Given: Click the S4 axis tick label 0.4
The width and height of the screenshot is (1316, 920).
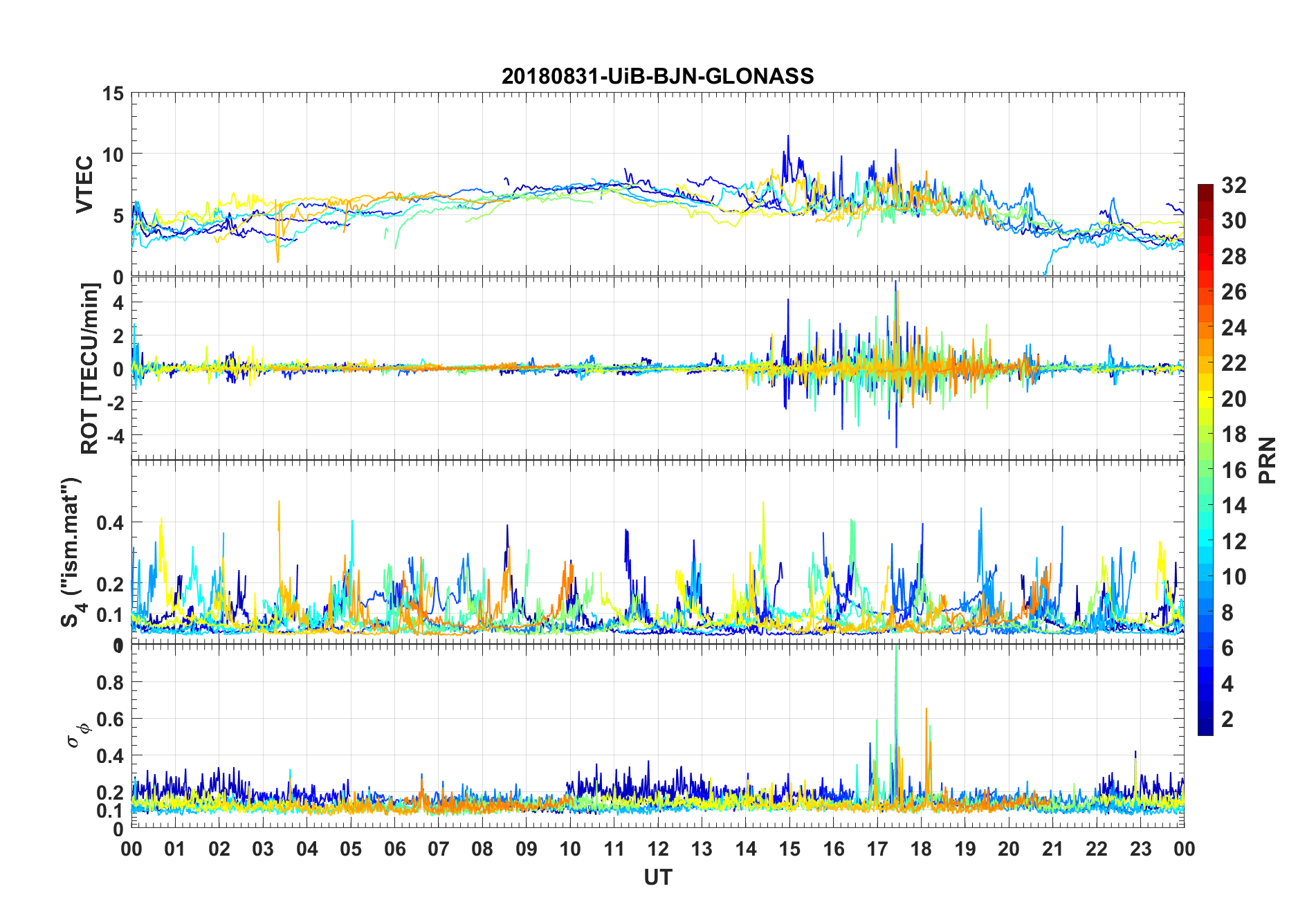Looking at the screenshot, I should (x=110, y=523).
